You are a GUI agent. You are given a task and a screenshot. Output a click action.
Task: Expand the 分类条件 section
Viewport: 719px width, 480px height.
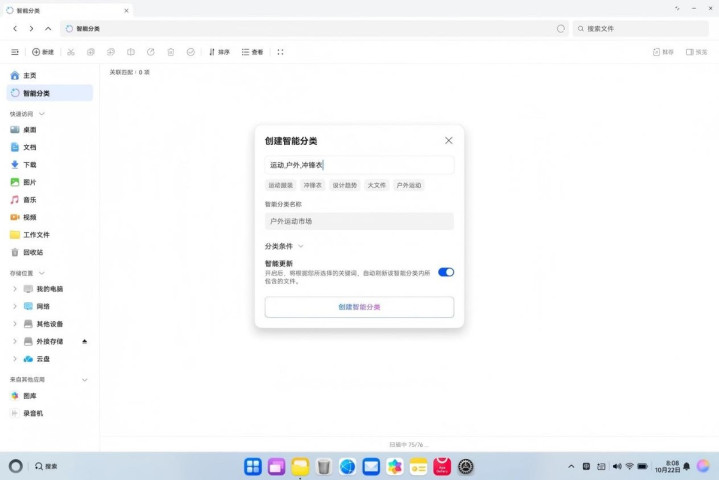(x=284, y=245)
